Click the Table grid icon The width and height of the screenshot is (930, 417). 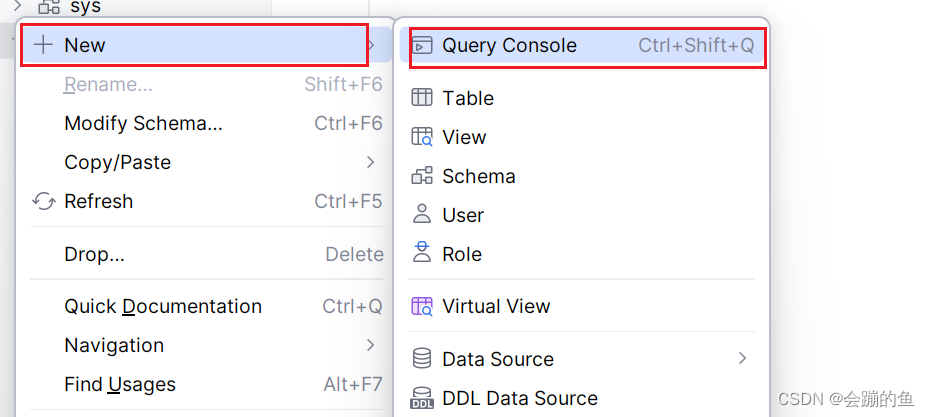422,97
